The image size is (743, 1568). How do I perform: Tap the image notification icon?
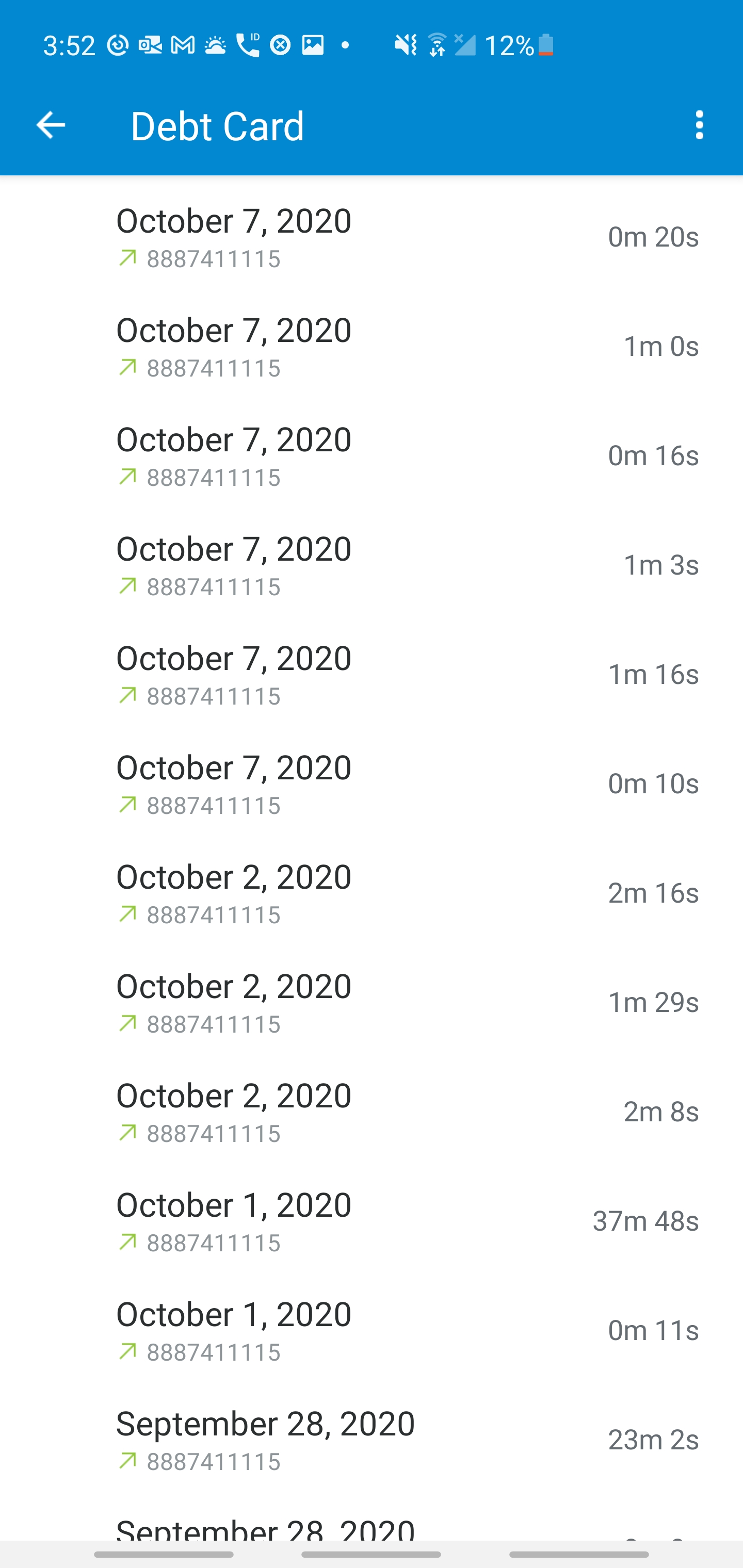click(x=313, y=45)
